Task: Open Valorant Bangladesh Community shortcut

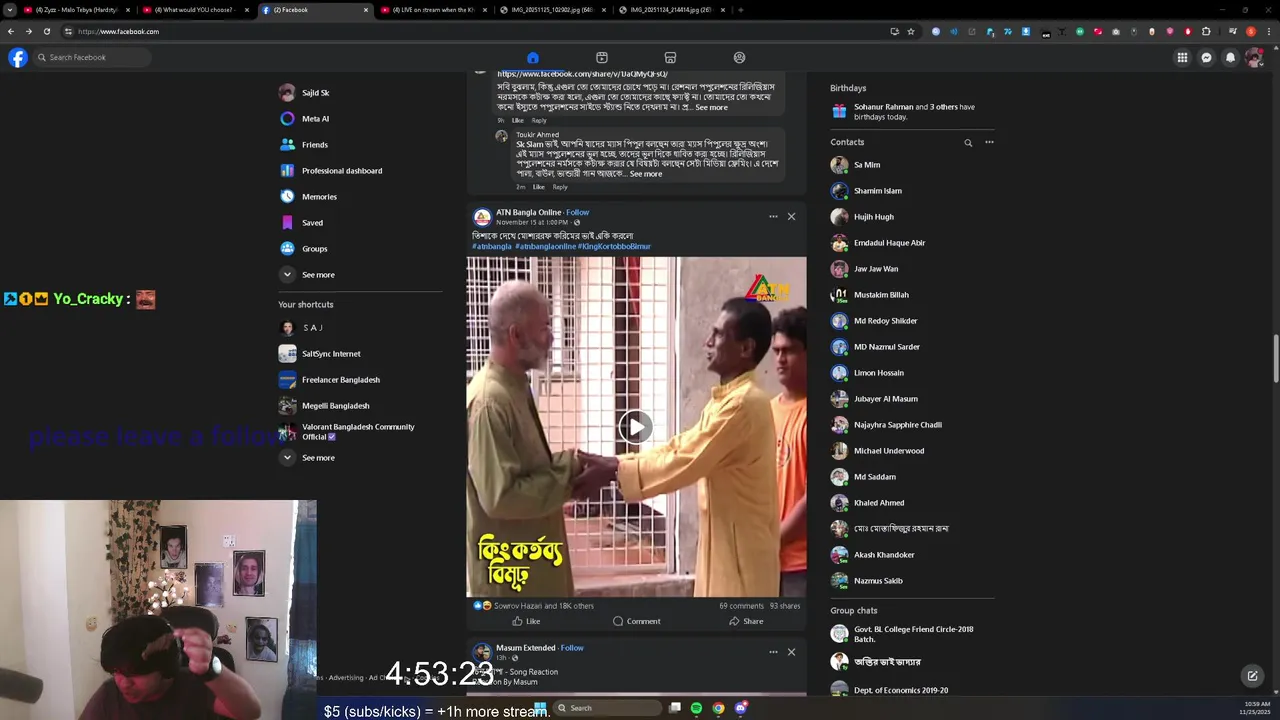Action: 360,432
